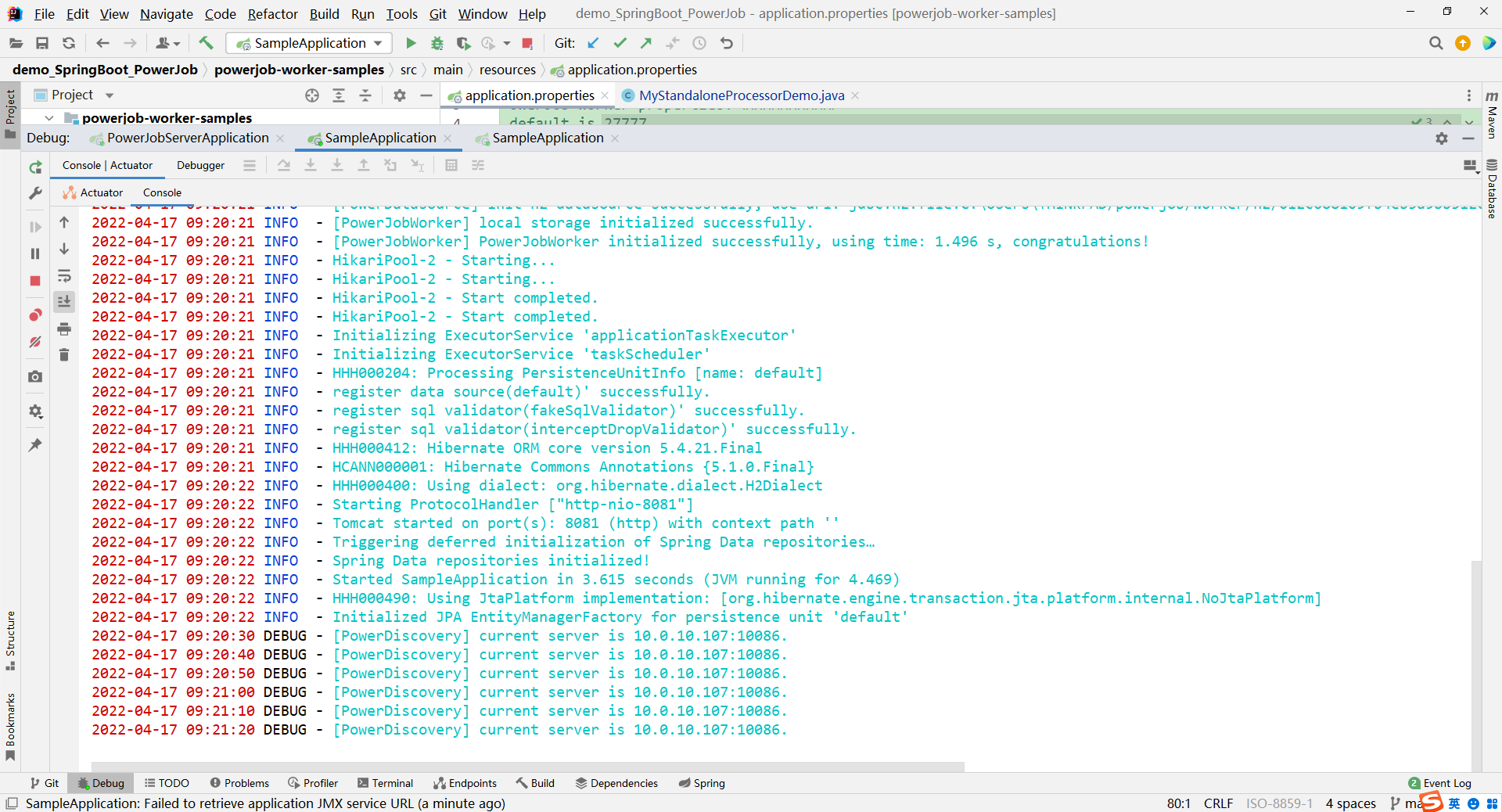This screenshot has height=812, width=1502.
Task: Stop the running application in main toolbar
Action: tap(527, 43)
